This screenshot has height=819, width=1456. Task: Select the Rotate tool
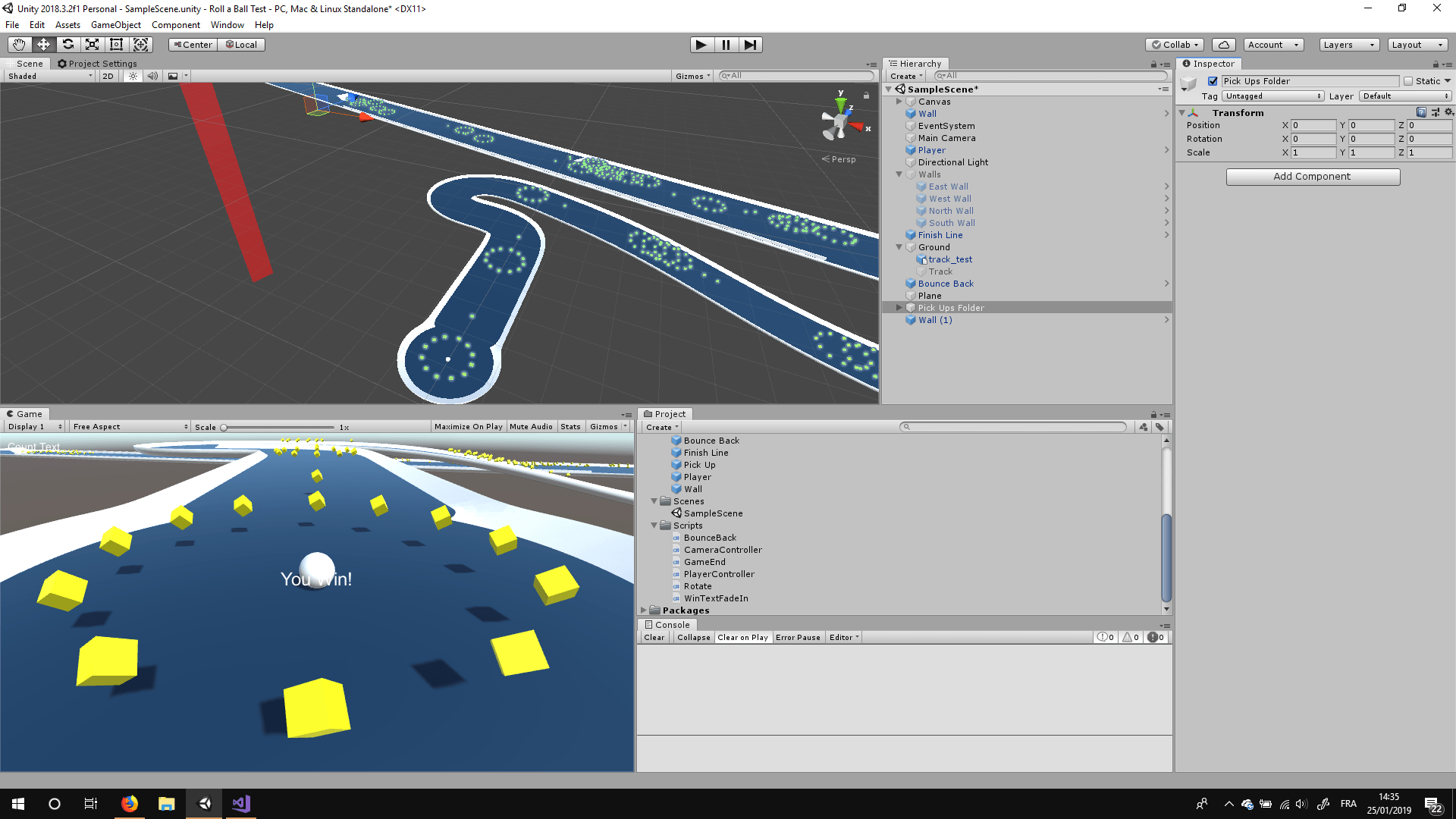click(67, 45)
